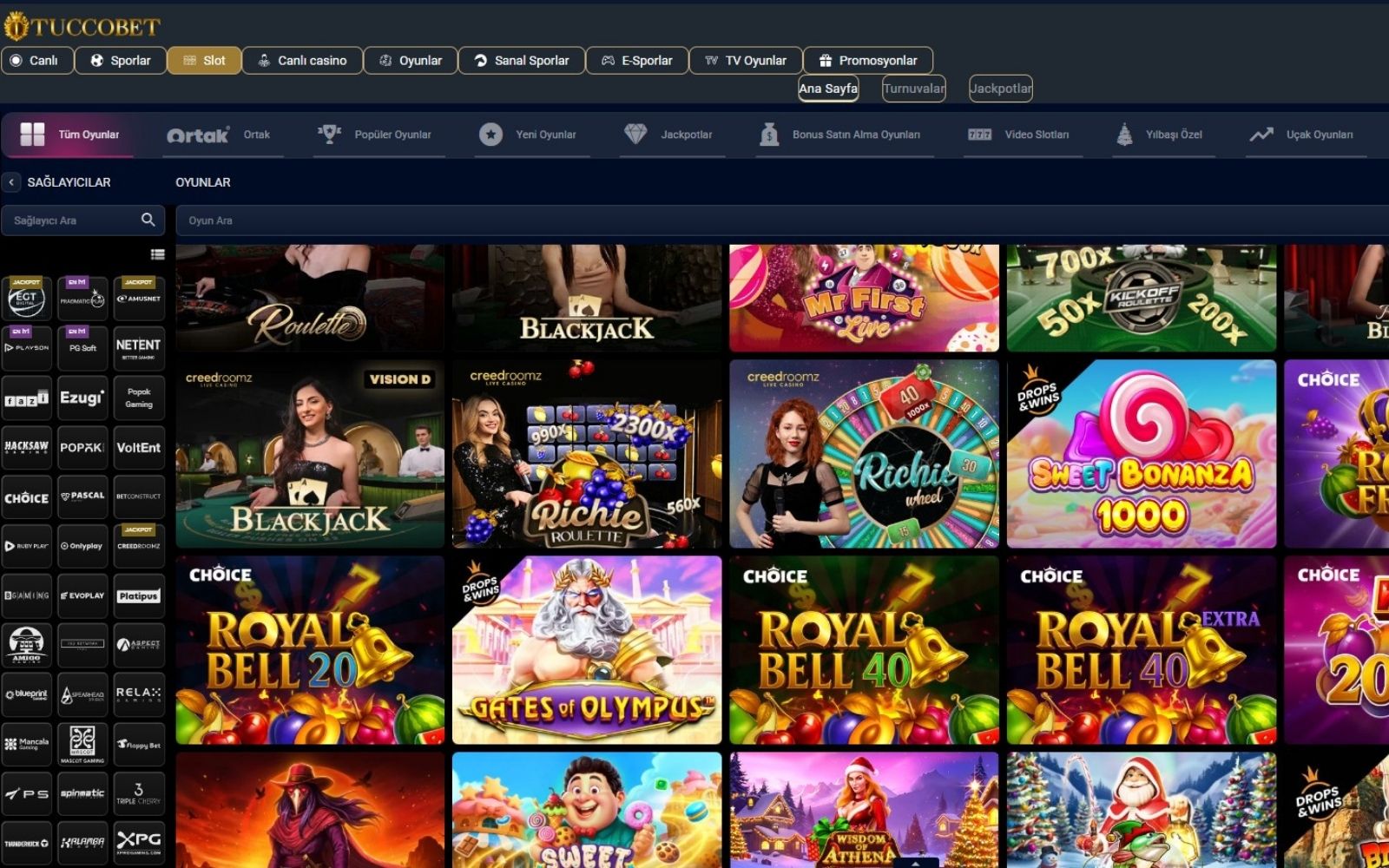Viewport: 1389px width, 868px height.
Task: Open the Gates of Olympus game thumbnail
Action: [x=588, y=648]
